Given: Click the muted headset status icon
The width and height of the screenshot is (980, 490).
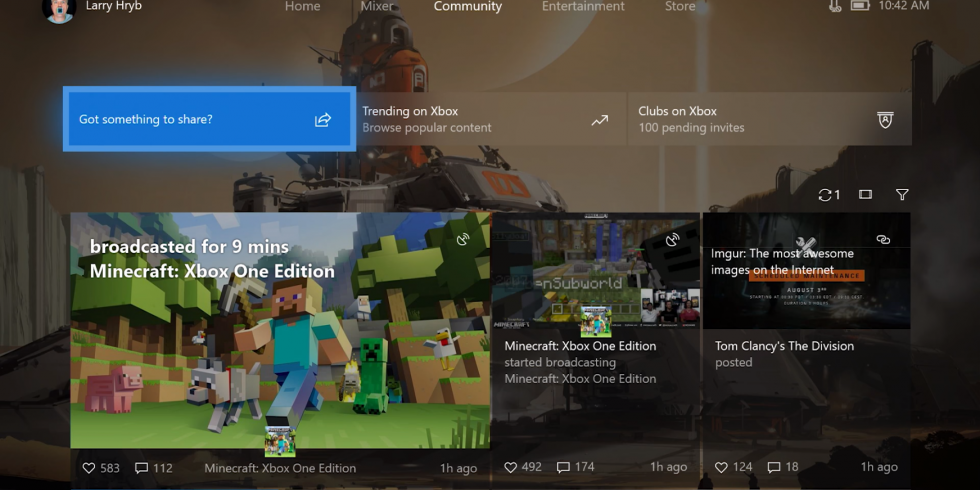Looking at the screenshot, I should point(835,6).
